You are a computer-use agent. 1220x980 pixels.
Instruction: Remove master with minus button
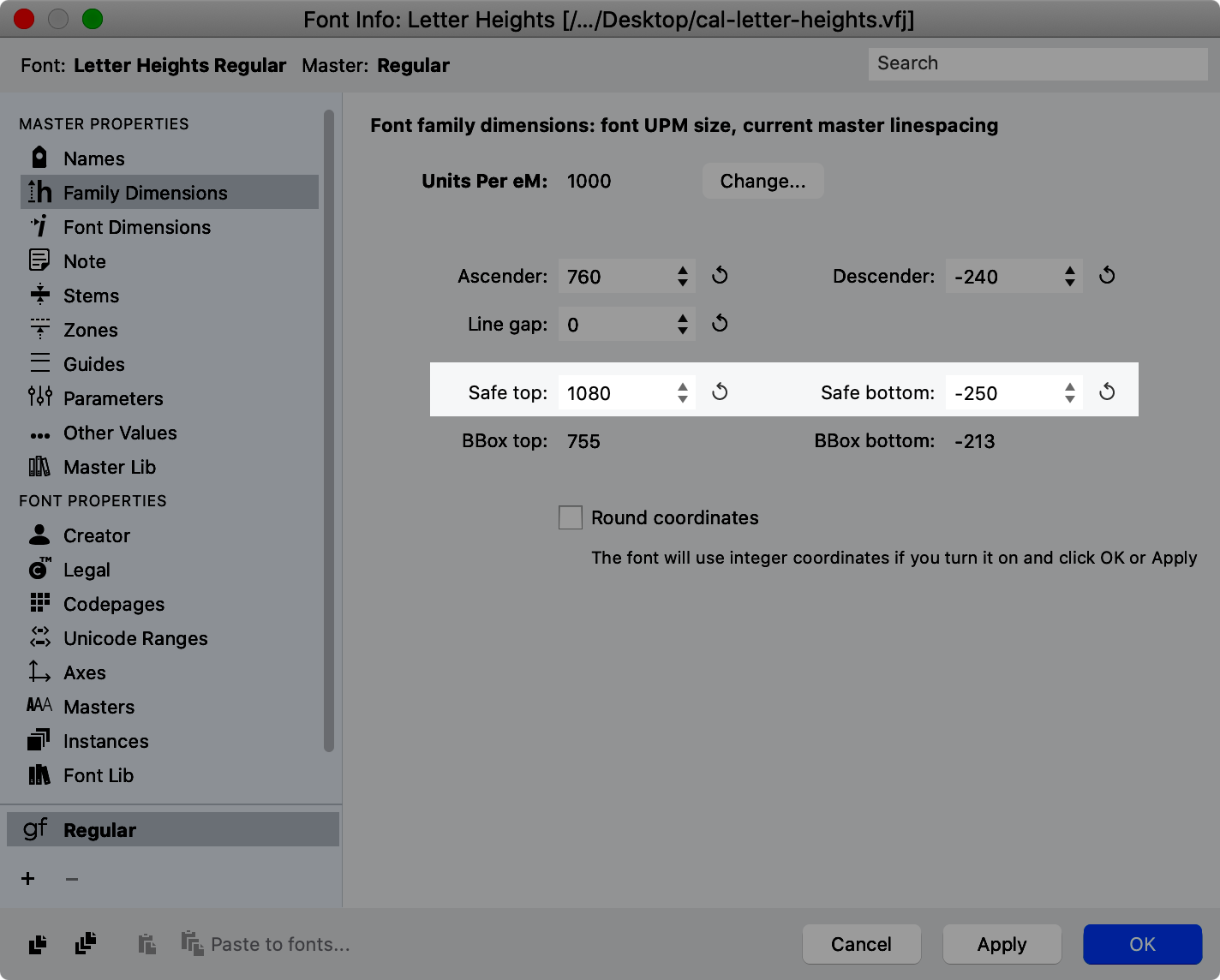pyautogui.click(x=72, y=878)
